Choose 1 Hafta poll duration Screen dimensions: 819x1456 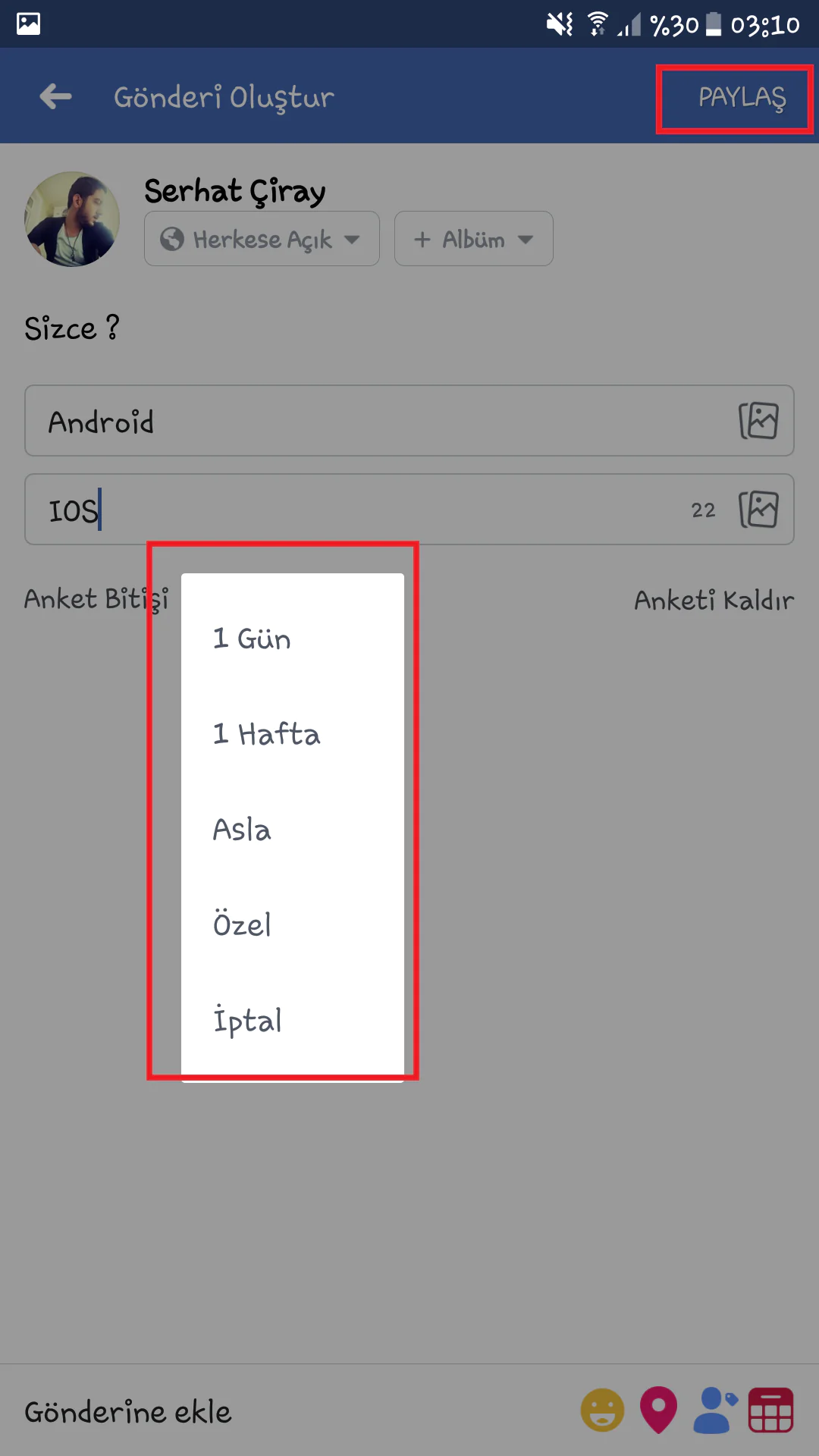pyautogui.click(x=266, y=734)
